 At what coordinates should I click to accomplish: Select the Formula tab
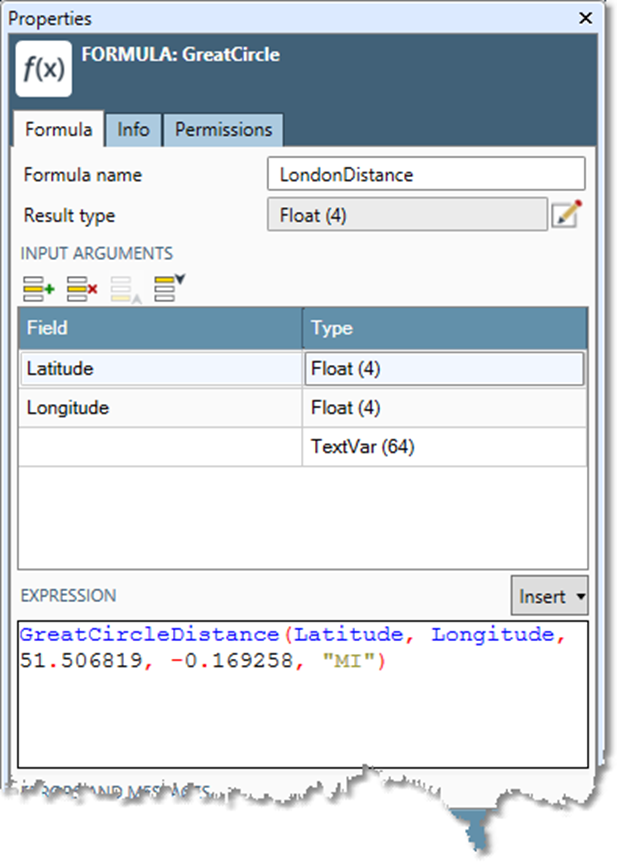click(57, 130)
